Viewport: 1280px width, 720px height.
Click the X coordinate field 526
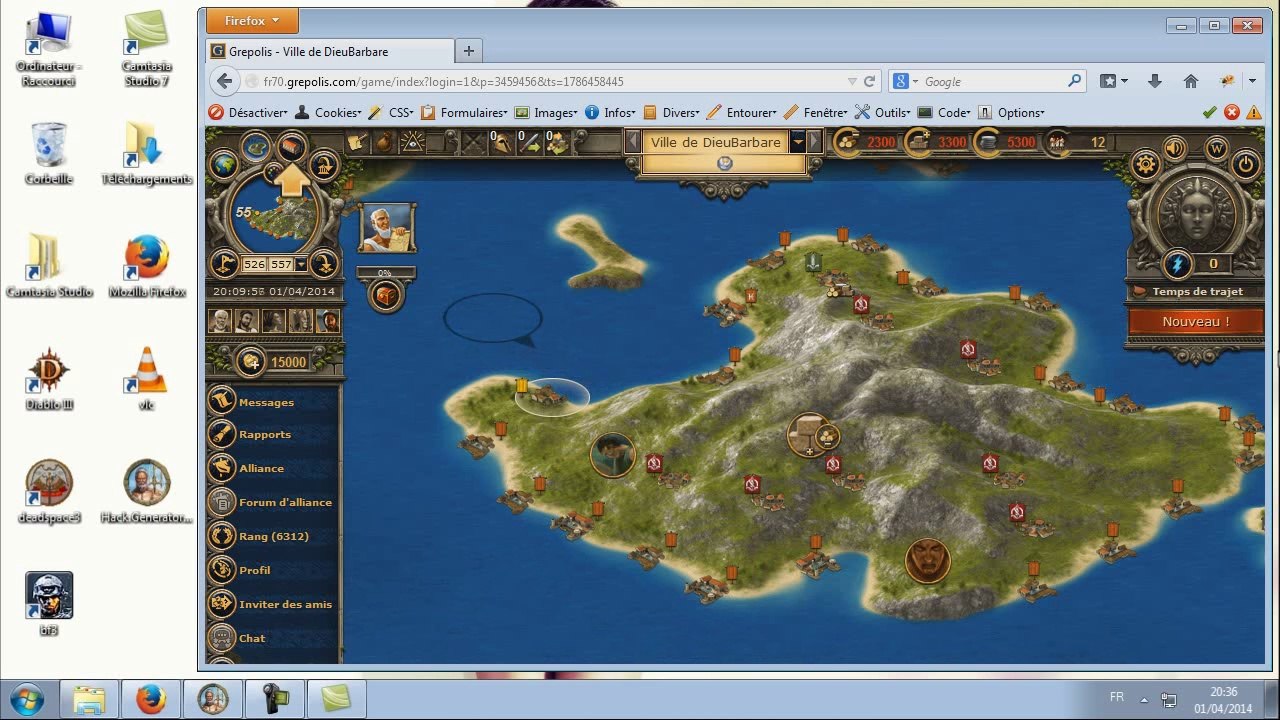[x=254, y=264]
